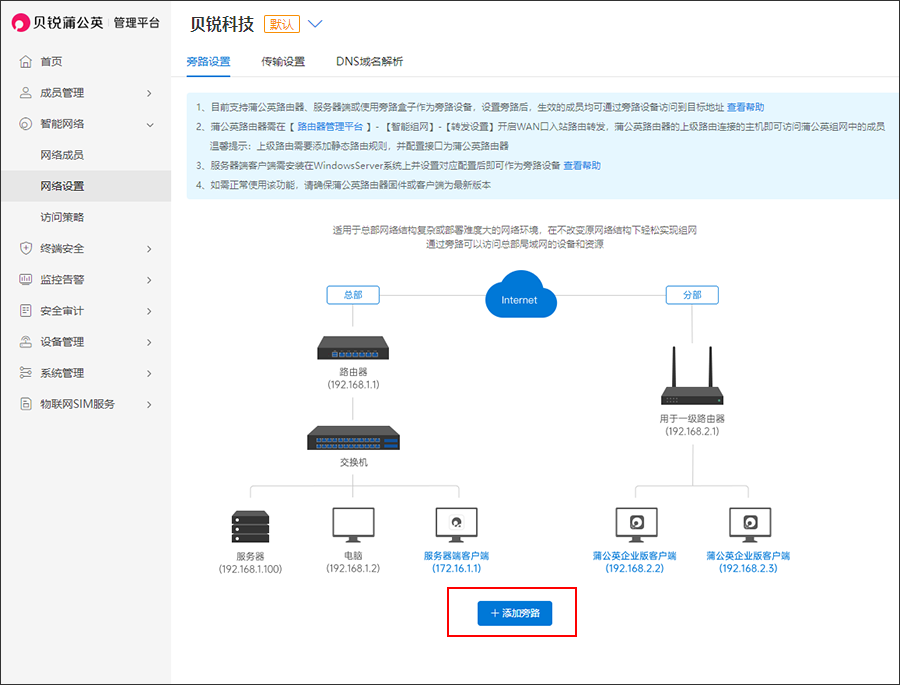The width and height of the screenshot is (900, 685).
Task: Expand the 安全审计 menu chevron
Action: (x=149, y=311)
